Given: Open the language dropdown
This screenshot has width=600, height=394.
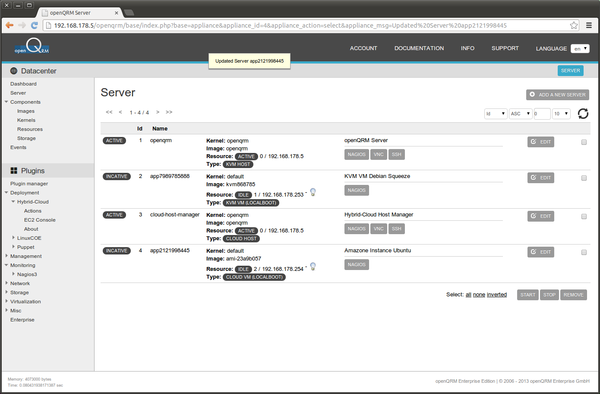Looking at the screenshot, I should tap(580, 49).
